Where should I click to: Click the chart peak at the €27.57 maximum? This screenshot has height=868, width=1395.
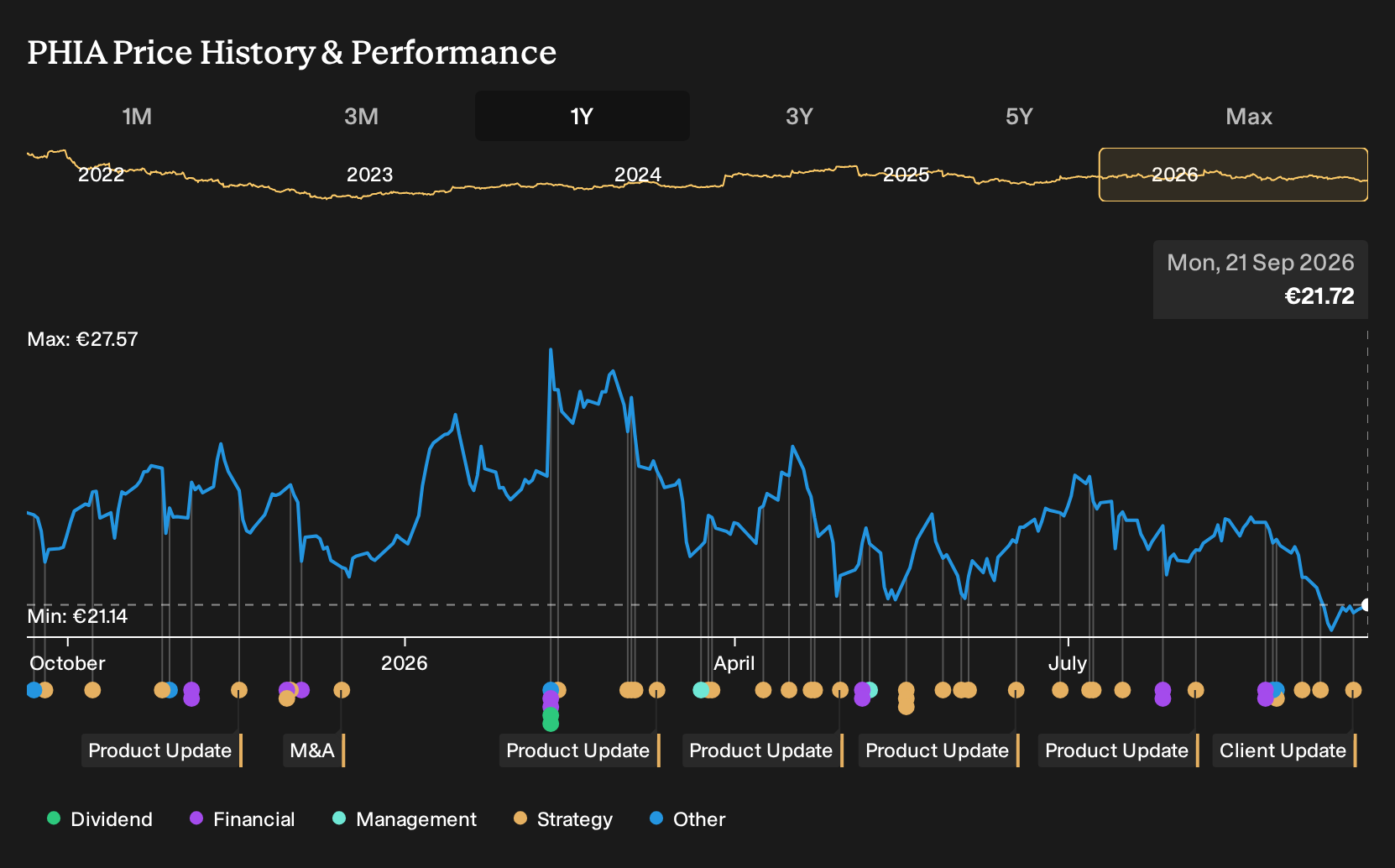pos(551,349)
